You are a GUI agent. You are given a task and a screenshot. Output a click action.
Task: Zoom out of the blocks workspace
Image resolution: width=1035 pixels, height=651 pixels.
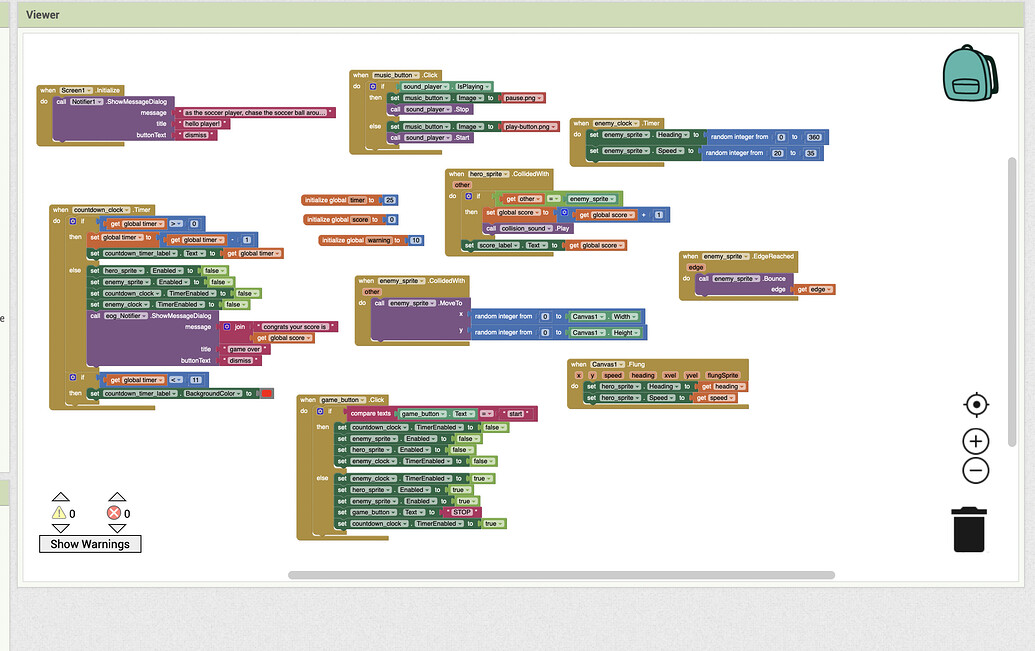[x=975, y=470]
